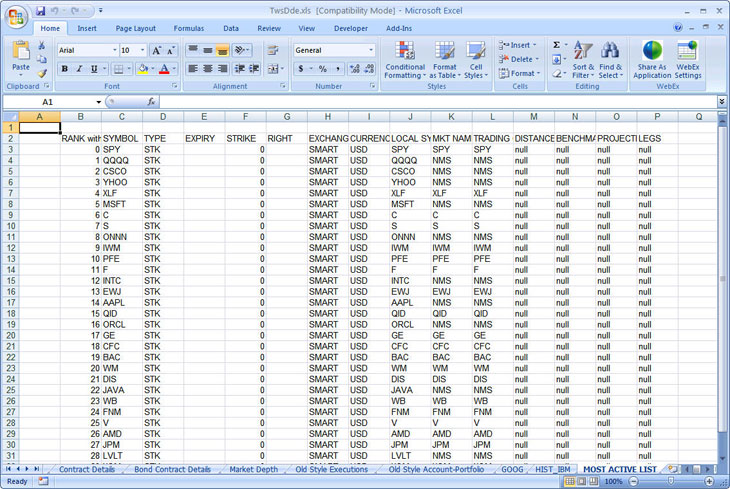Select row header 15

(x=10, y=281)
